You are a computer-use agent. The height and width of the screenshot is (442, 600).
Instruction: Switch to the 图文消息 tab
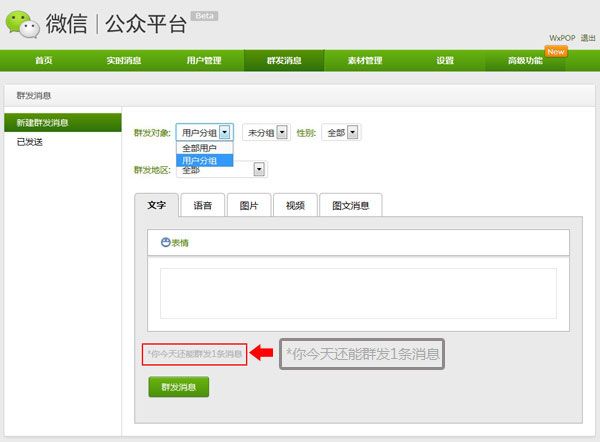(x=351, y=206)
